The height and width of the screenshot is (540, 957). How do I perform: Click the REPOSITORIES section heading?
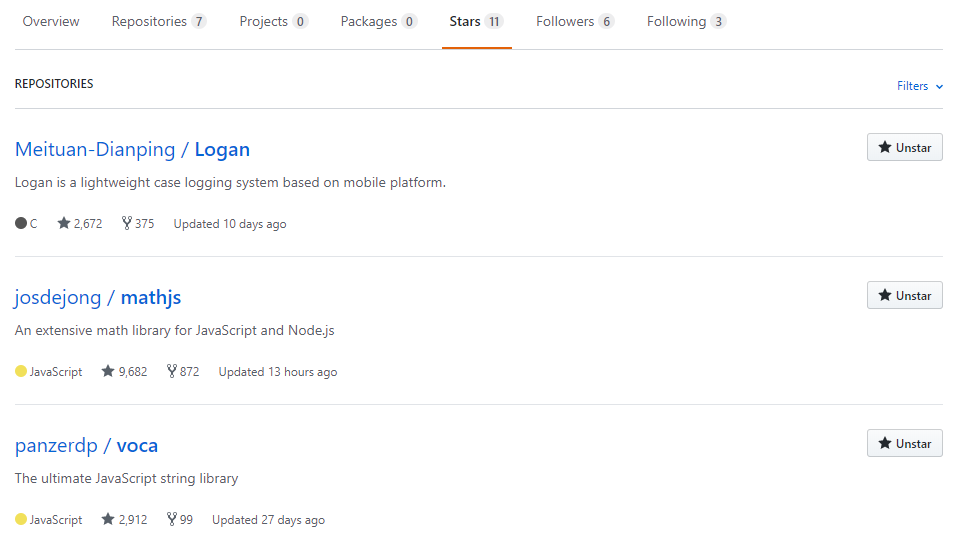coord(54,84)
